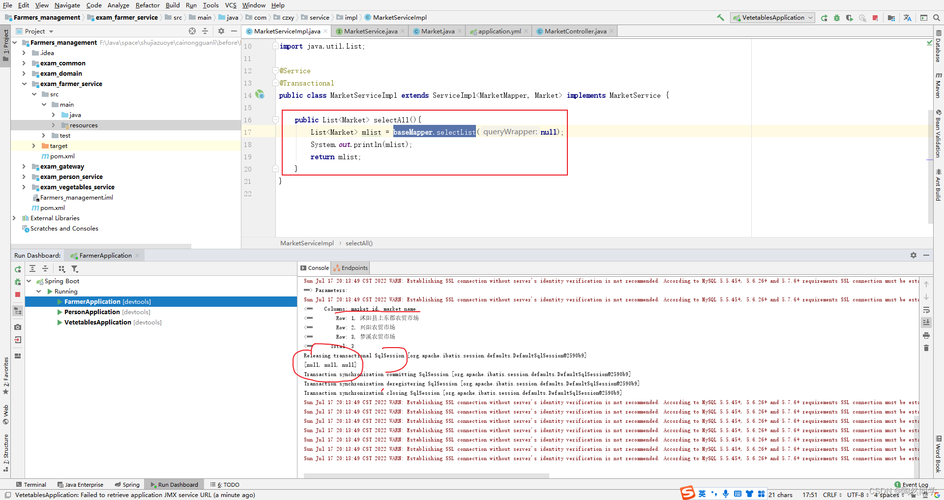Click the Build project hammer icon
This screenshot has width=944, height=500.
720,18
